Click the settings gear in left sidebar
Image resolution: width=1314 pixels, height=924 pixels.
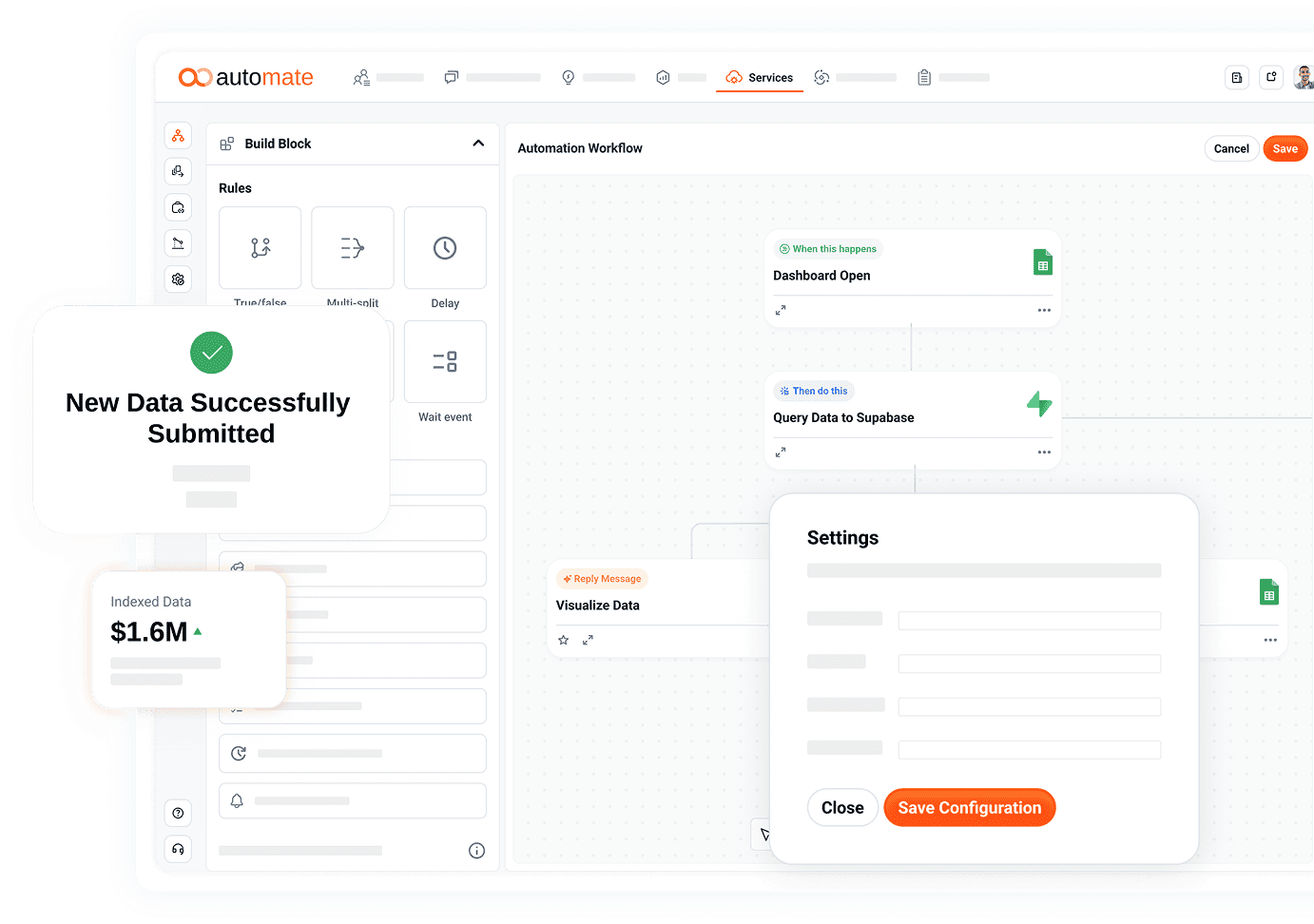tap(178, 279)
